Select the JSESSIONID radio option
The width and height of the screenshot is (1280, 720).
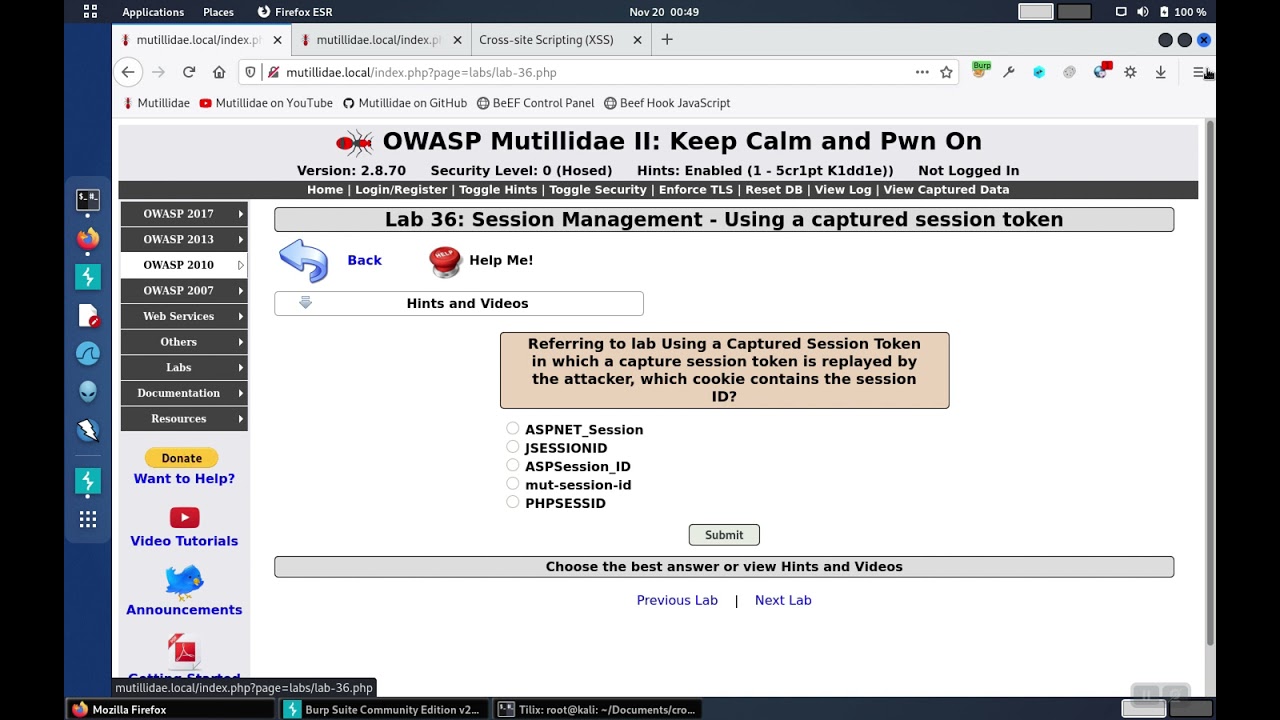pyautogui.click(x=513, y=447)
